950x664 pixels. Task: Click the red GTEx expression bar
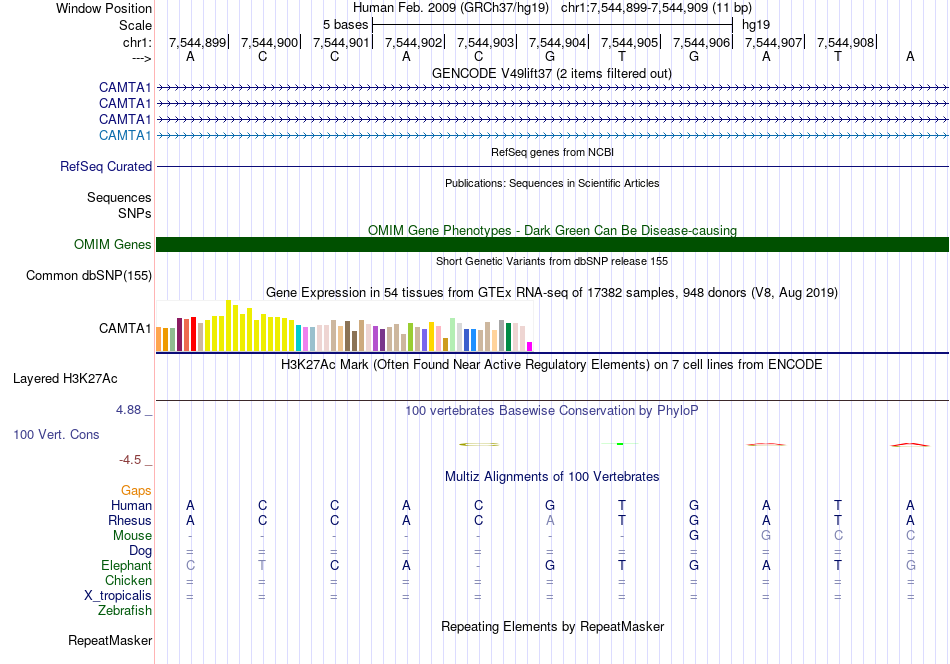[193, 334]
